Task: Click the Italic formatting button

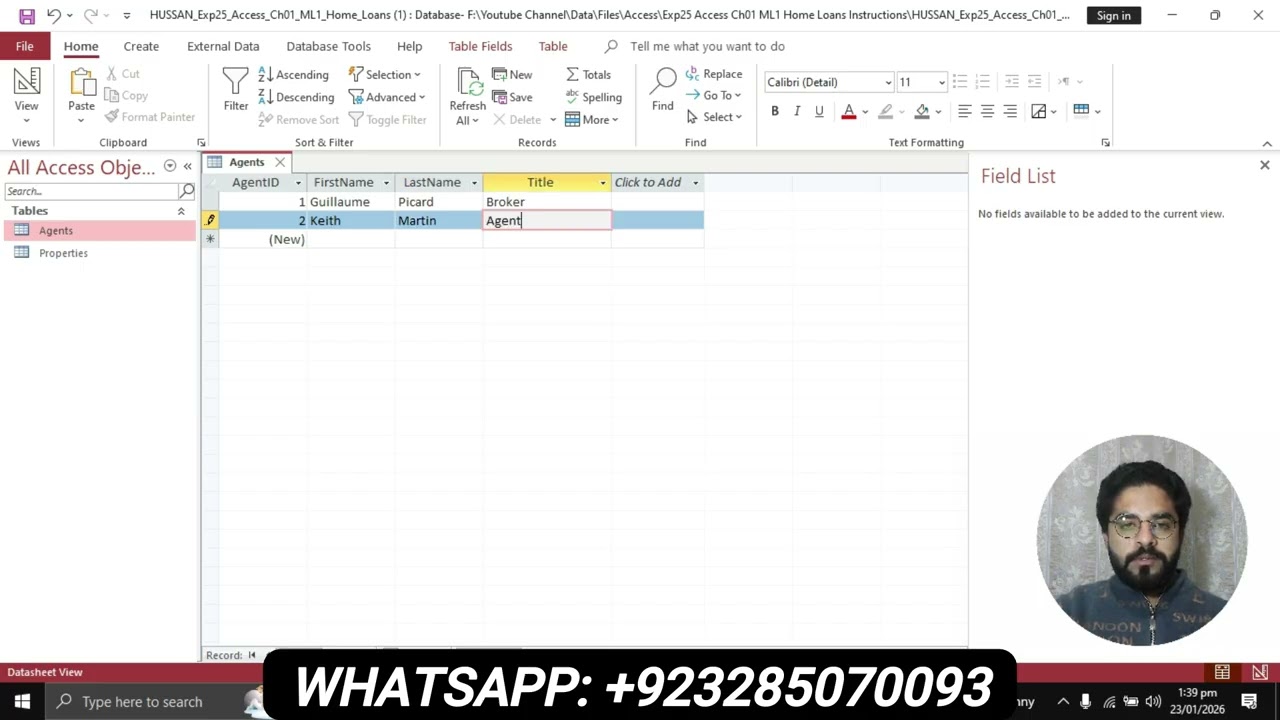Action: 797,111
